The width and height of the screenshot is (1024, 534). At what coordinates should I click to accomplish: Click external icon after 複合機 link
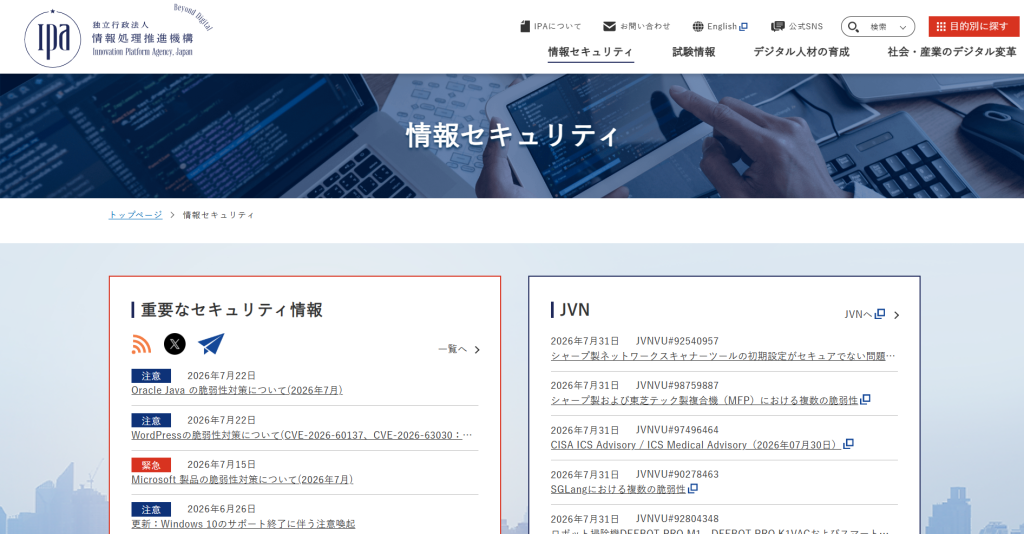[865, 400]
